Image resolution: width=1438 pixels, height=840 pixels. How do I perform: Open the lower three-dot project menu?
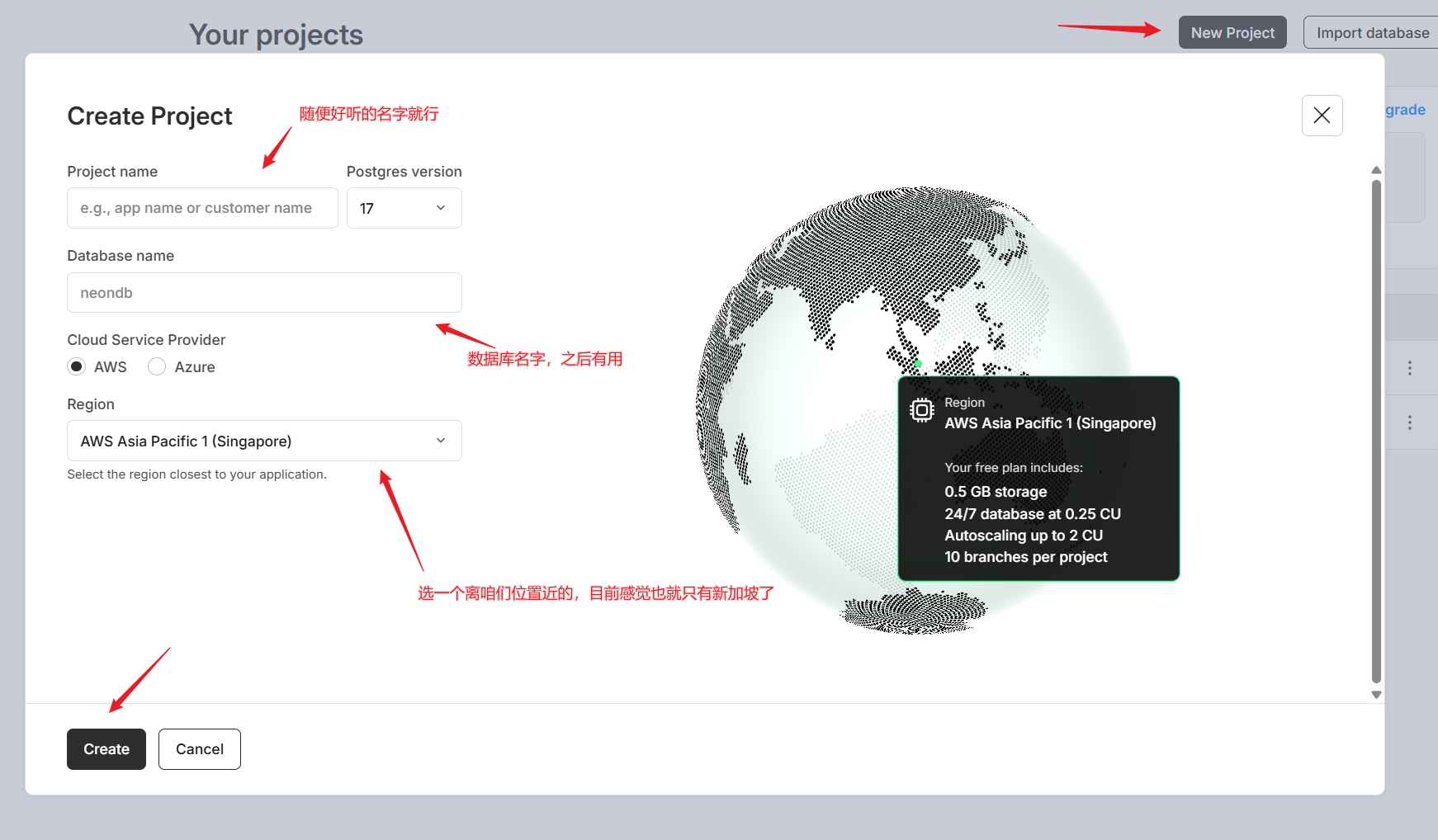point(1409,422)
